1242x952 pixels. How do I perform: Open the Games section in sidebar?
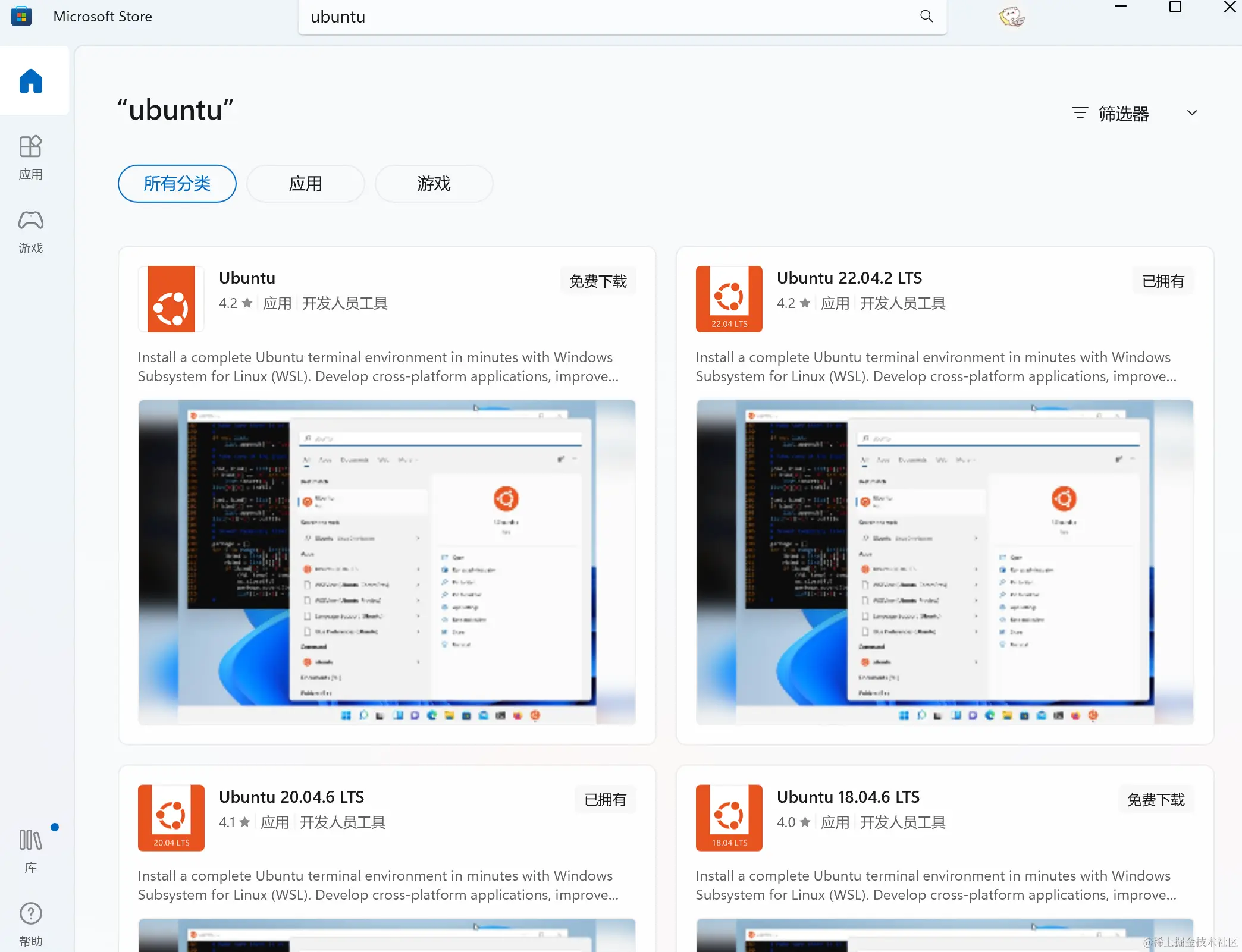point(31,231)
